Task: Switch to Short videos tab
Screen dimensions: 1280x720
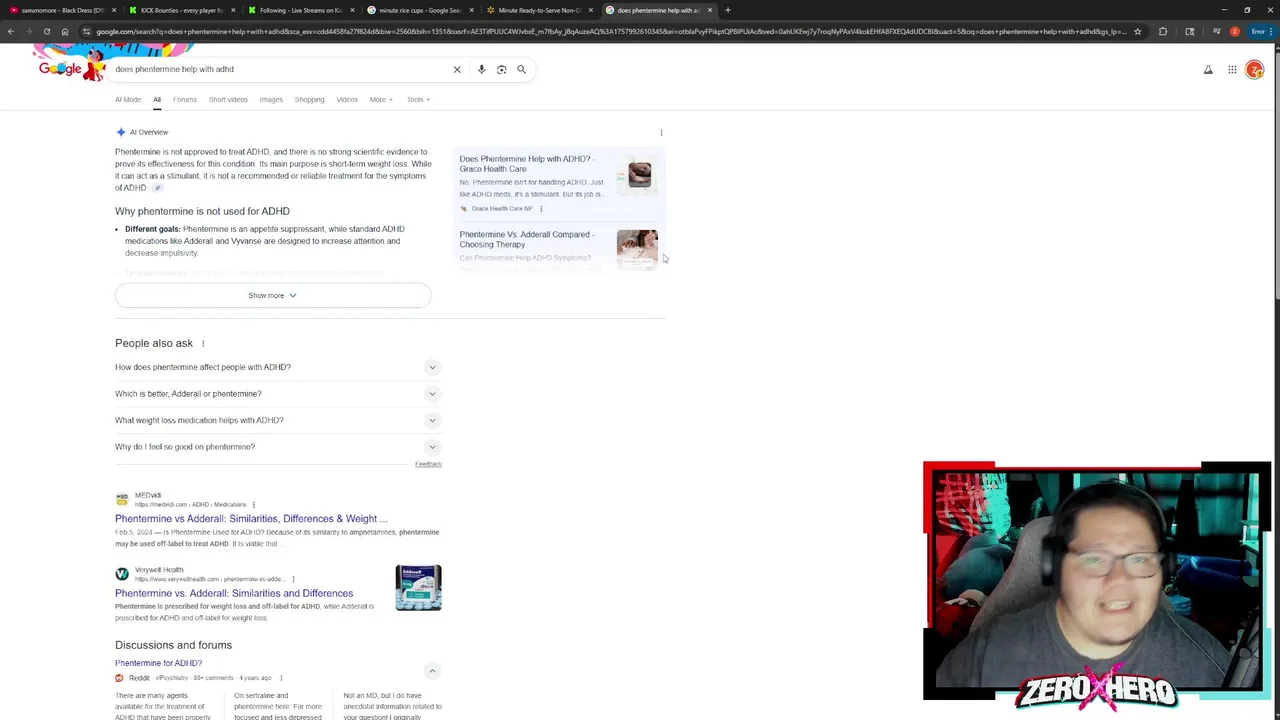Action: (228, 99)
